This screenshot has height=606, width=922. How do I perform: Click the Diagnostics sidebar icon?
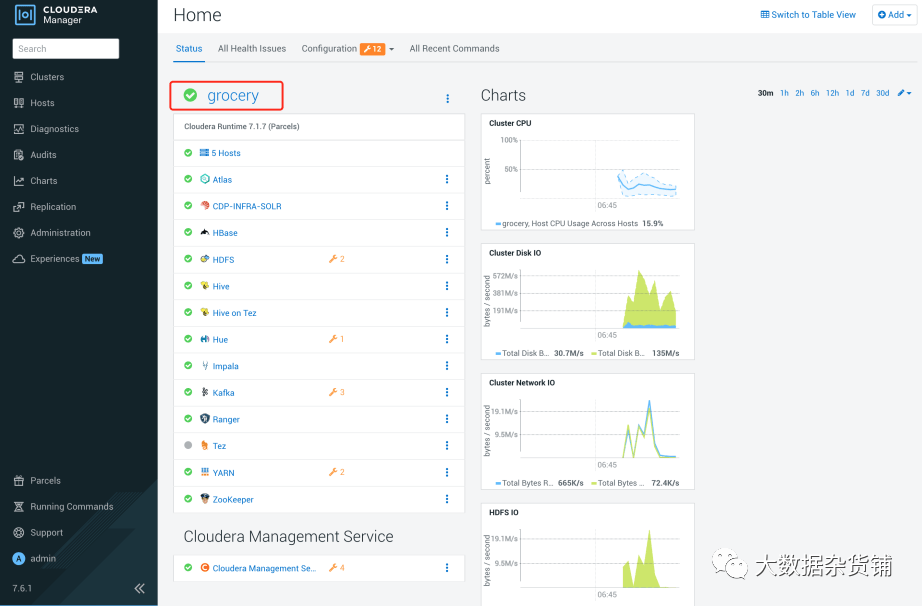pyautogui.click(x=19, y=129)
